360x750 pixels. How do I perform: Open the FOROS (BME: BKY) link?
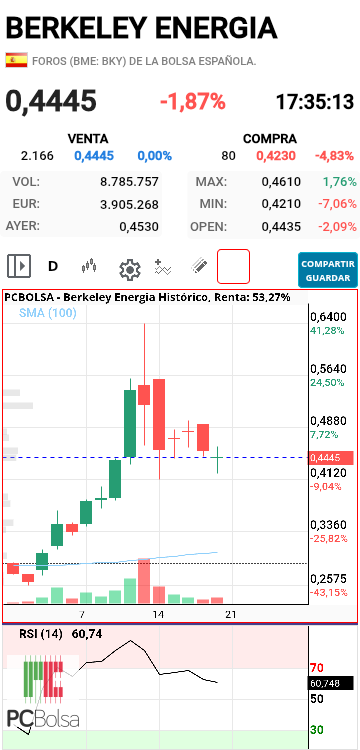click(144, 61)
